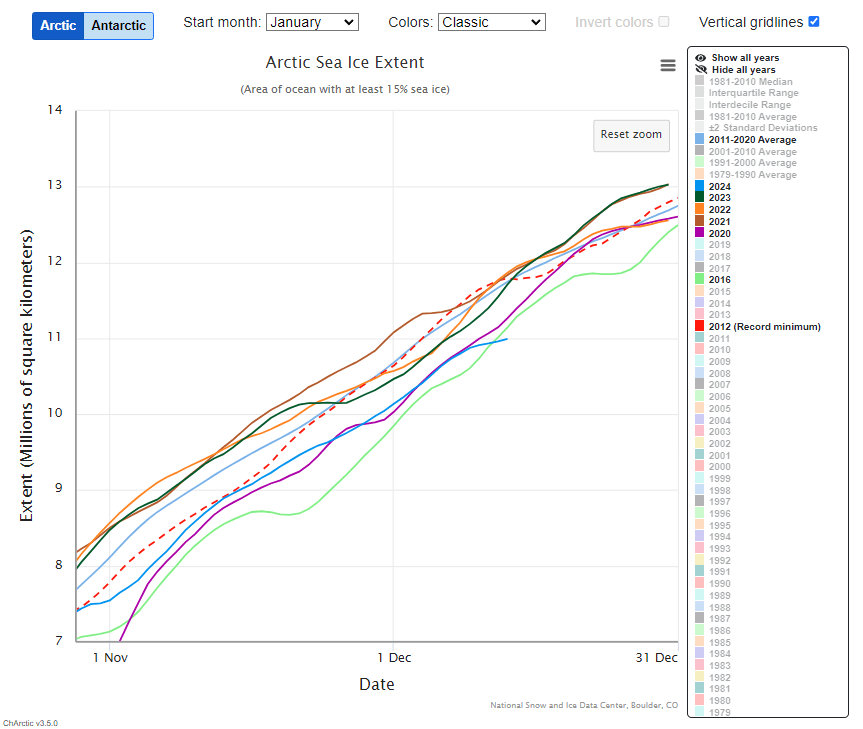Image resolution: width=863 pixels, height=729 pixels.
Task: Open the chart hamburger context menu
Action: pyautogui.click(x=668, y=66)
